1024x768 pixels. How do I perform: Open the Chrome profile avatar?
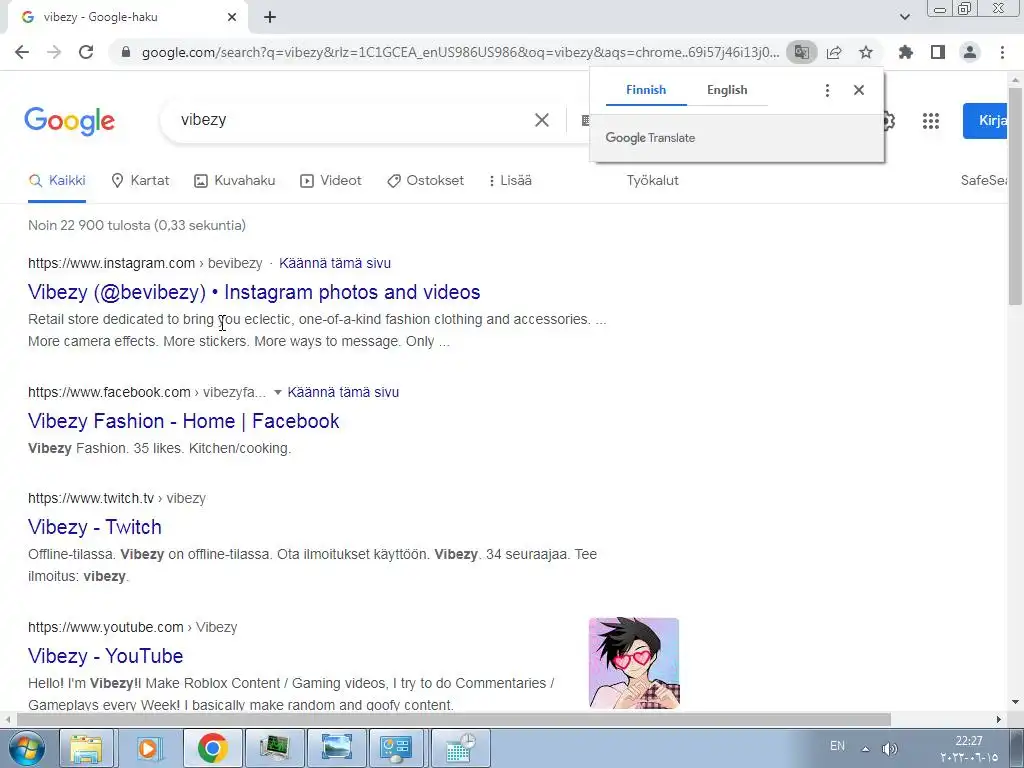click(x=970, y=52)
